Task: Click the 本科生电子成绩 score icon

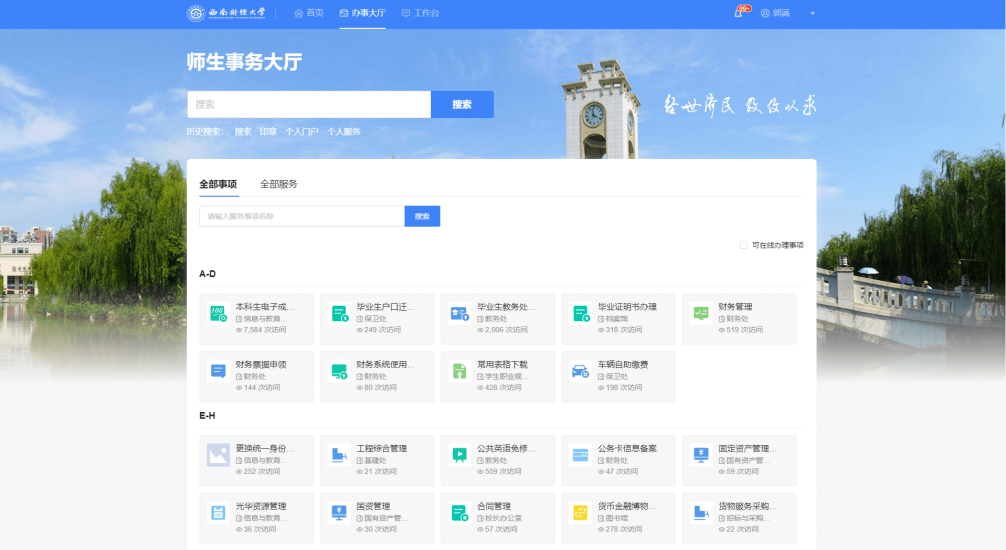Action: [218, 313]
